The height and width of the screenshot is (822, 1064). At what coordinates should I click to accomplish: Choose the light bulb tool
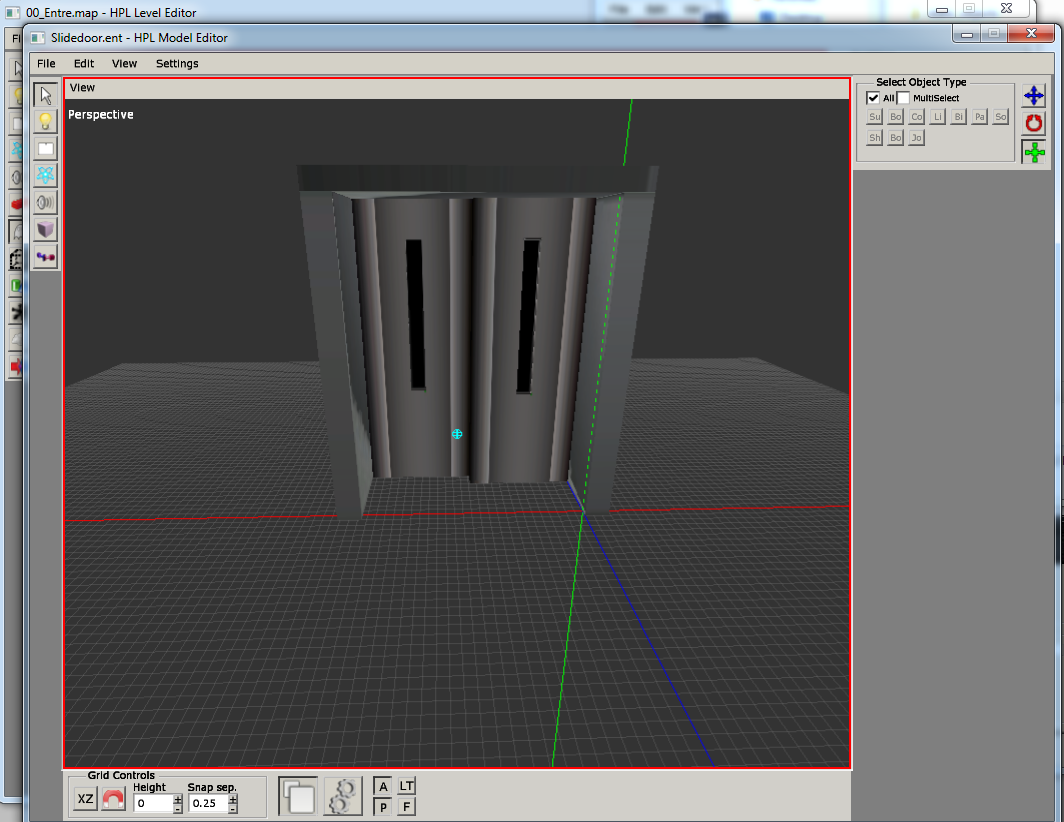pyautogui.click(x=45, y=122)
